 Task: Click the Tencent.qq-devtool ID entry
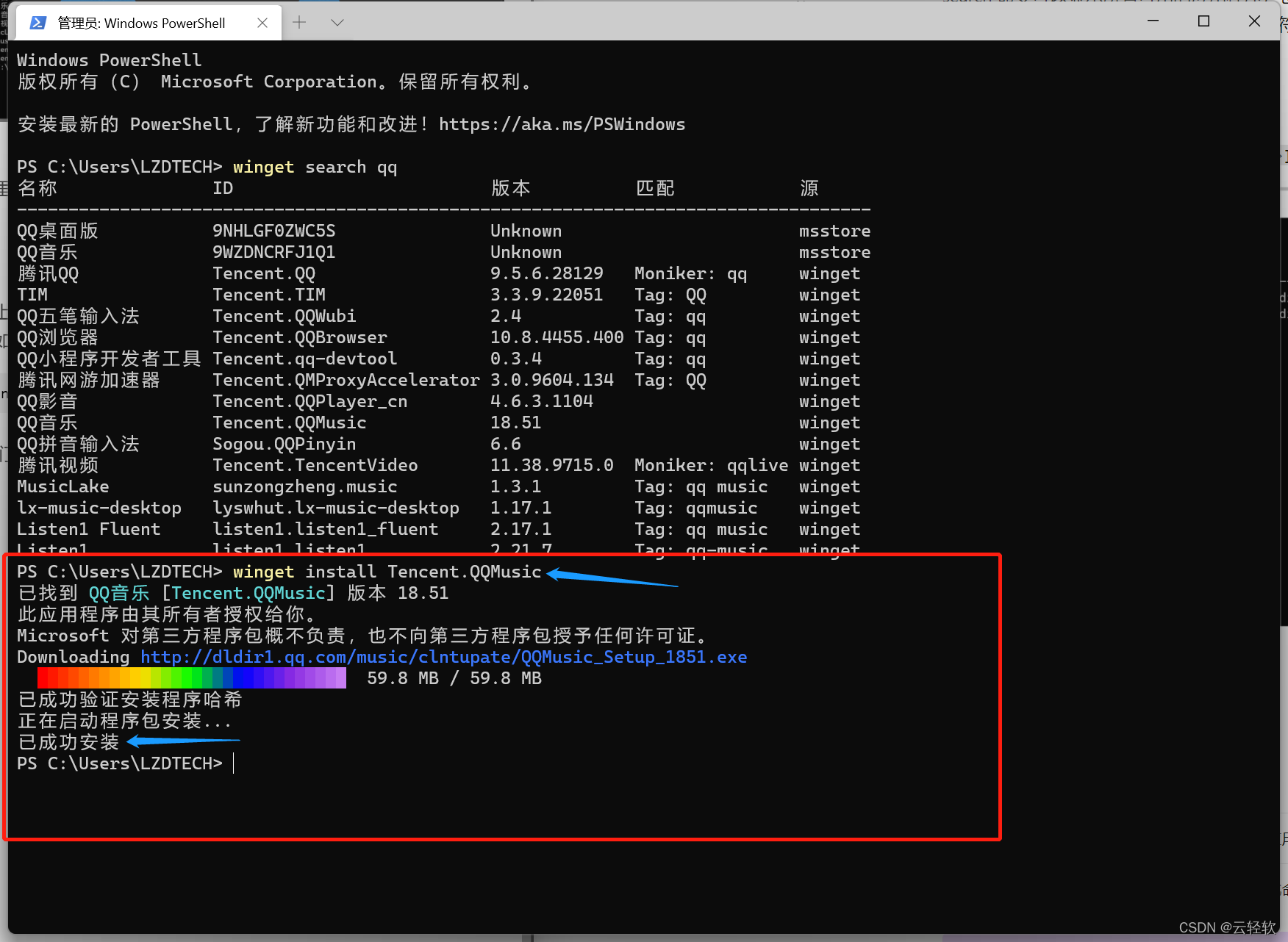point(305,359)
